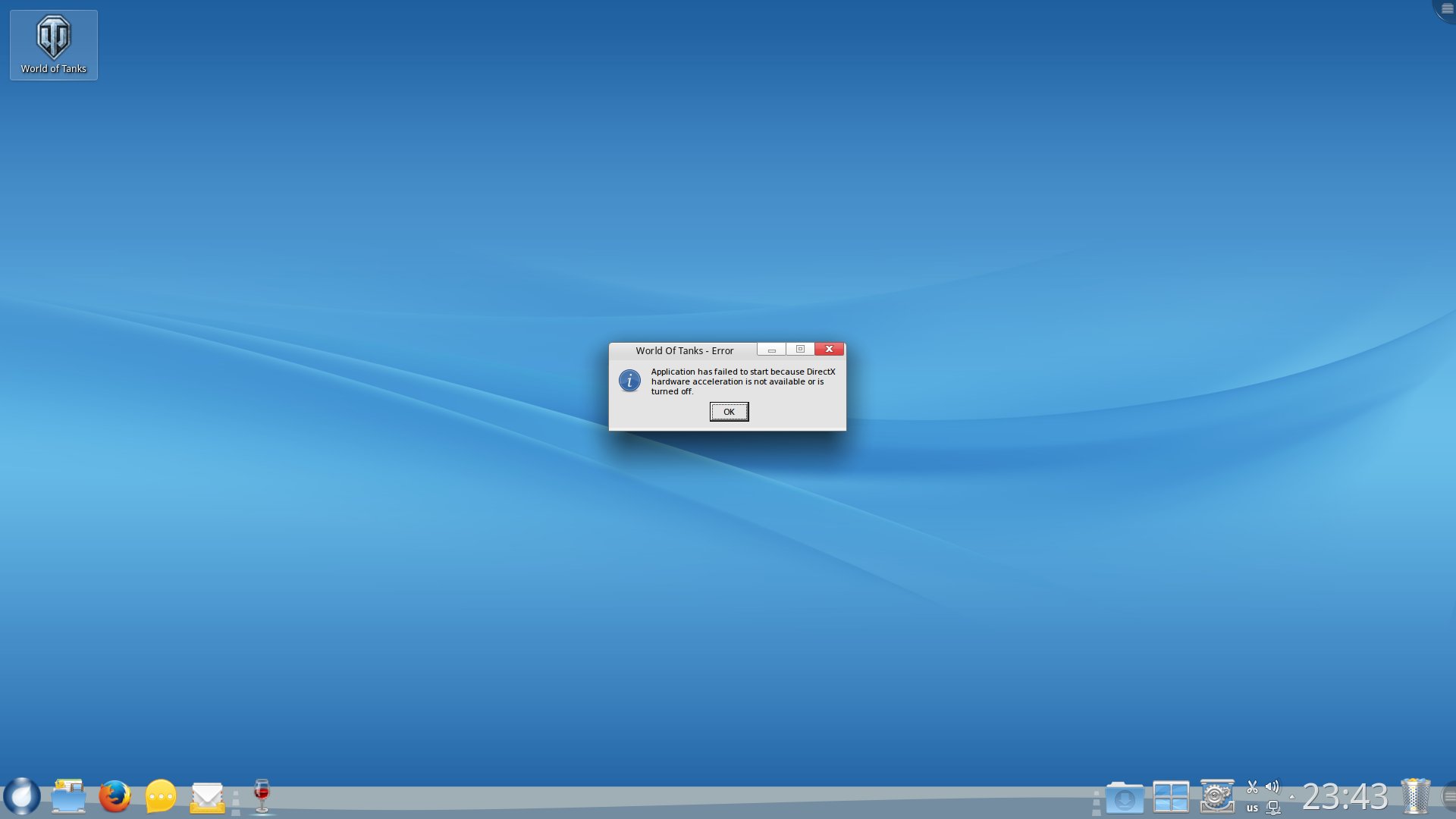Viewport: 1456px width, 819px height.
Task: Open the clipboard scissors tray icon
Action: 1252,787
